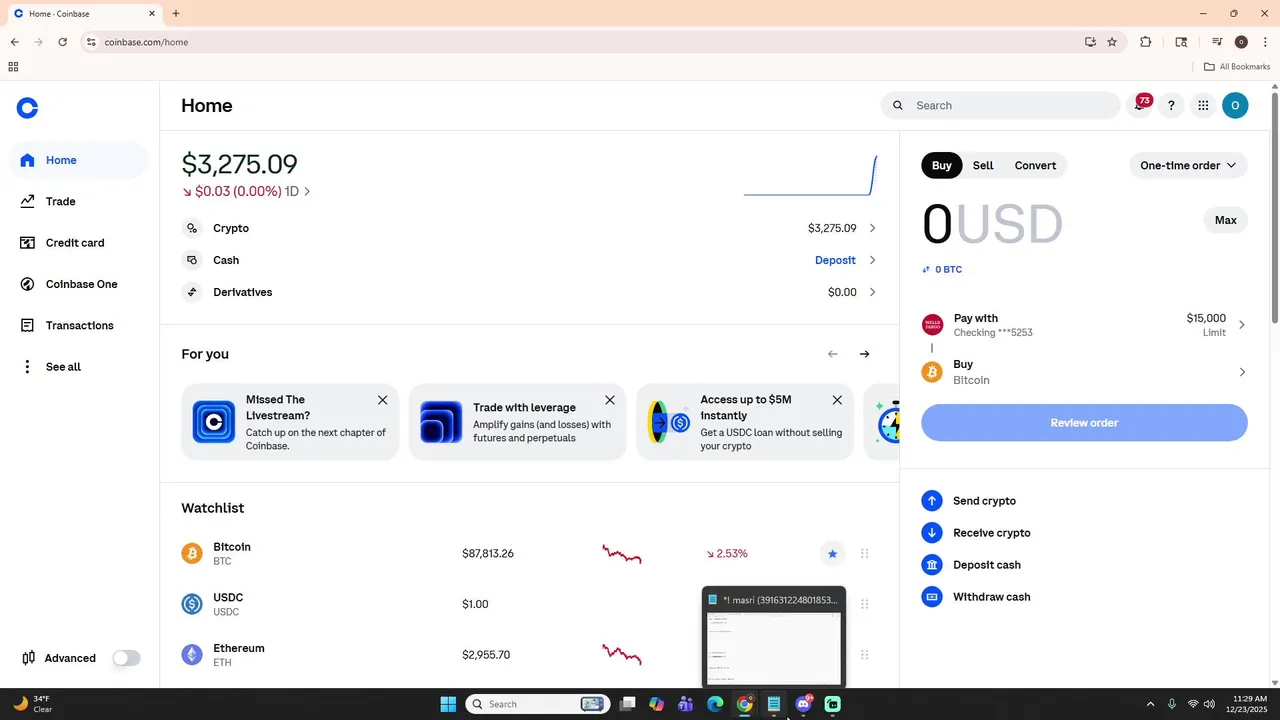Open Buy Bitcoin asset chevron

pyautogui.click(x=1242, y=372)
